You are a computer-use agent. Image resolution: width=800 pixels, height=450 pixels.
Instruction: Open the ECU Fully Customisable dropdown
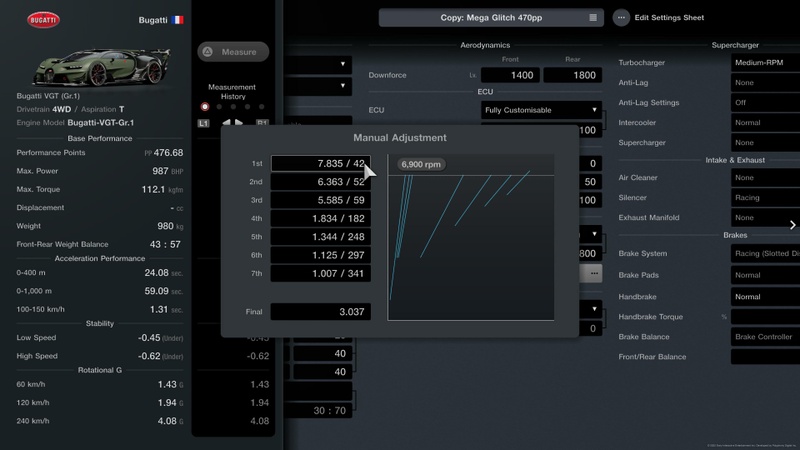coord(541,110)
